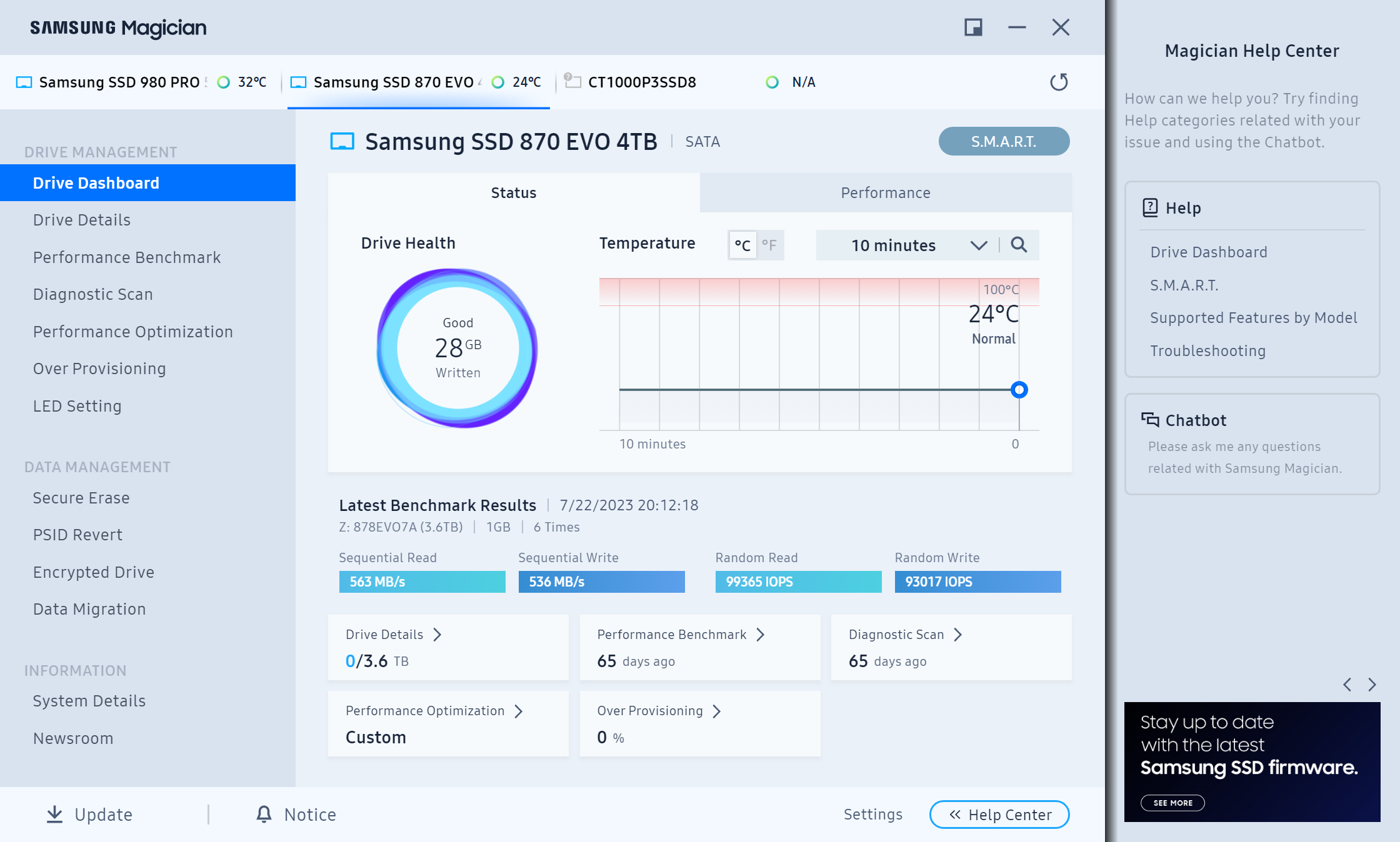Switch to the Status tab
1400x842 pixels.
point(514,192)
